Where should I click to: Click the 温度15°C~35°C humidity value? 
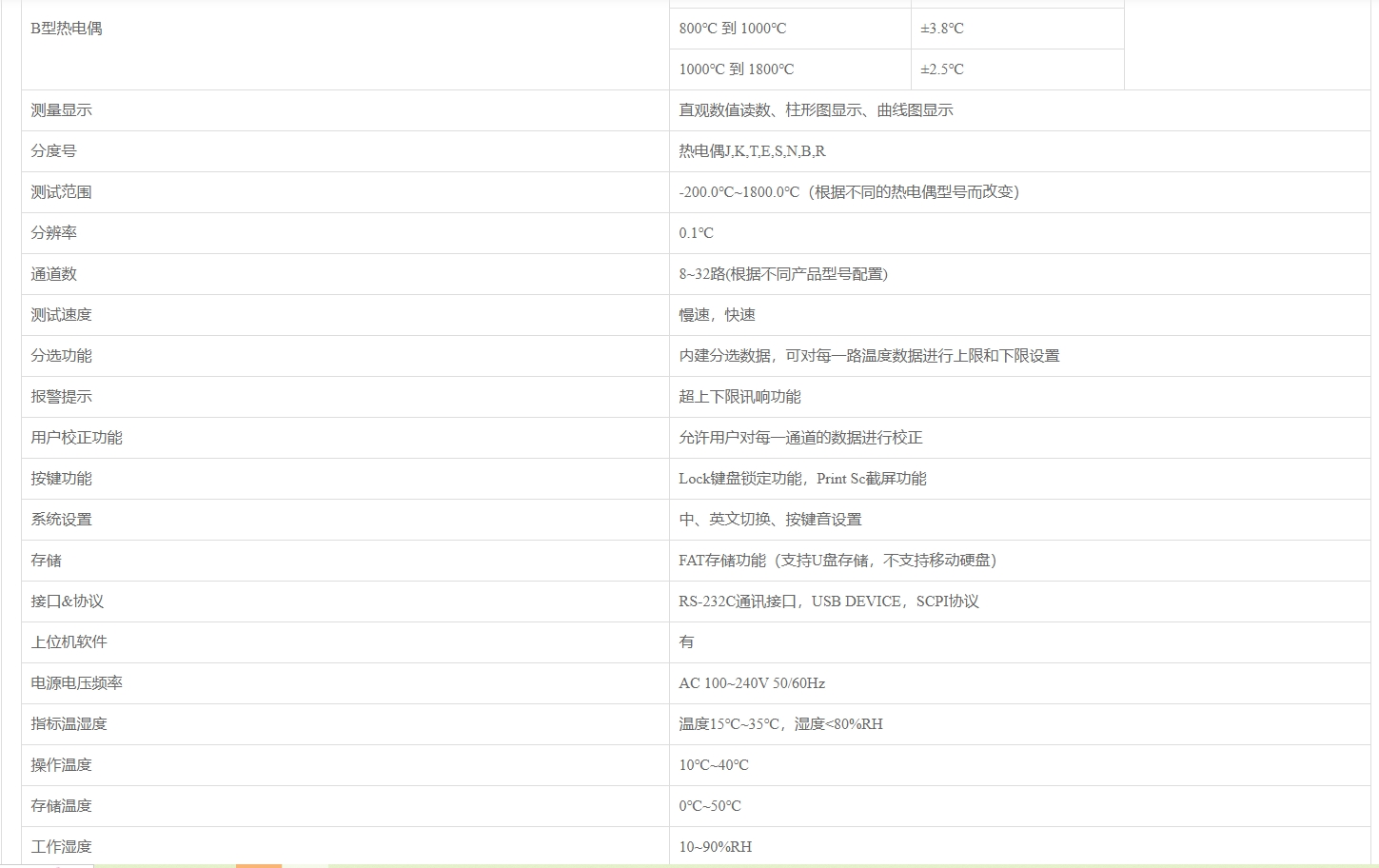(780, 724)
